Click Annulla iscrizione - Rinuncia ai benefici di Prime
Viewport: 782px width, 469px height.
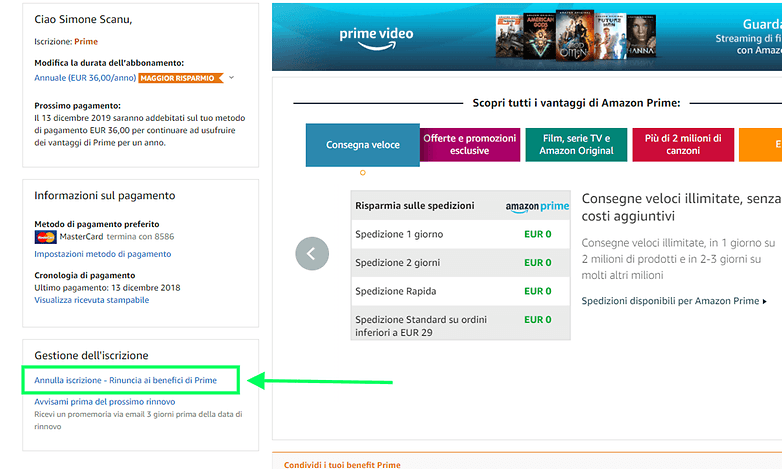(x=126, y=380)
